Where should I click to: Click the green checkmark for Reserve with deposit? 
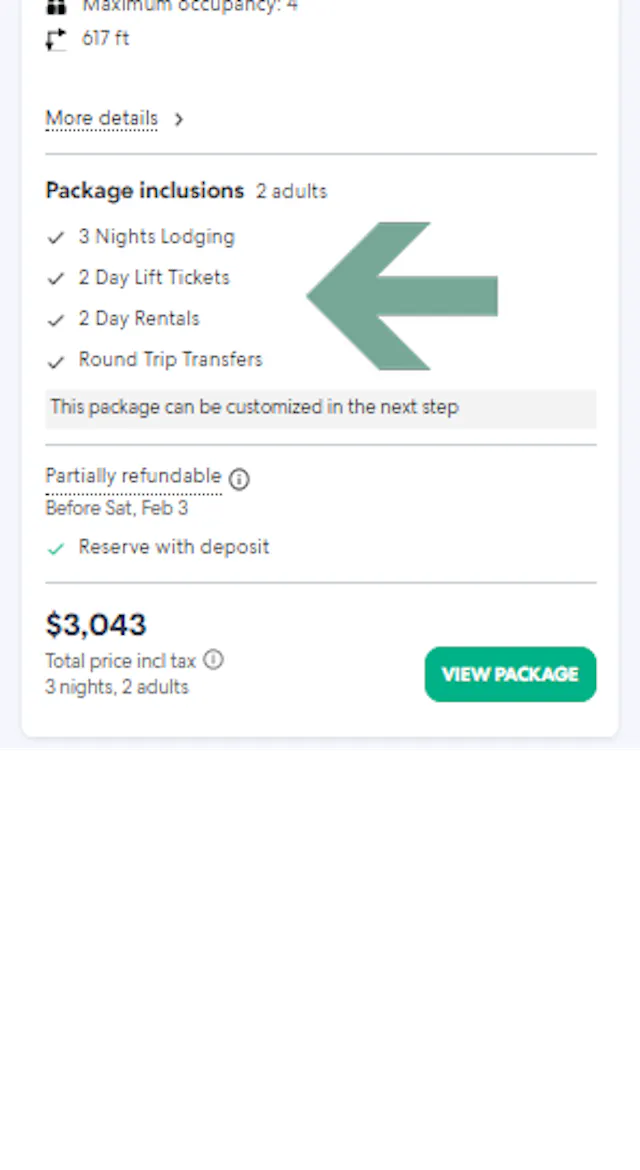point(56,549)
